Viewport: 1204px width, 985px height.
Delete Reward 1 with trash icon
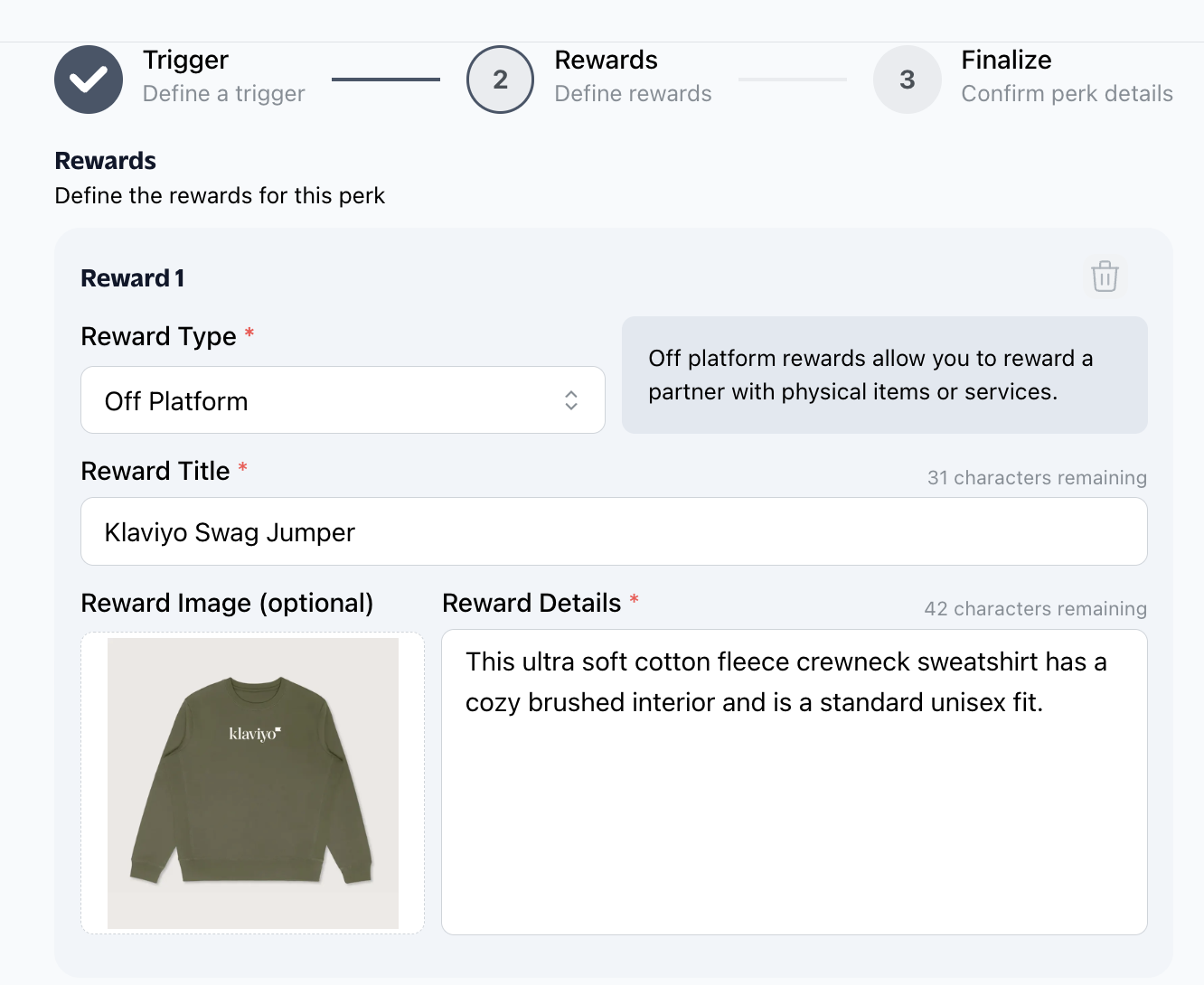click(1105, 277)
